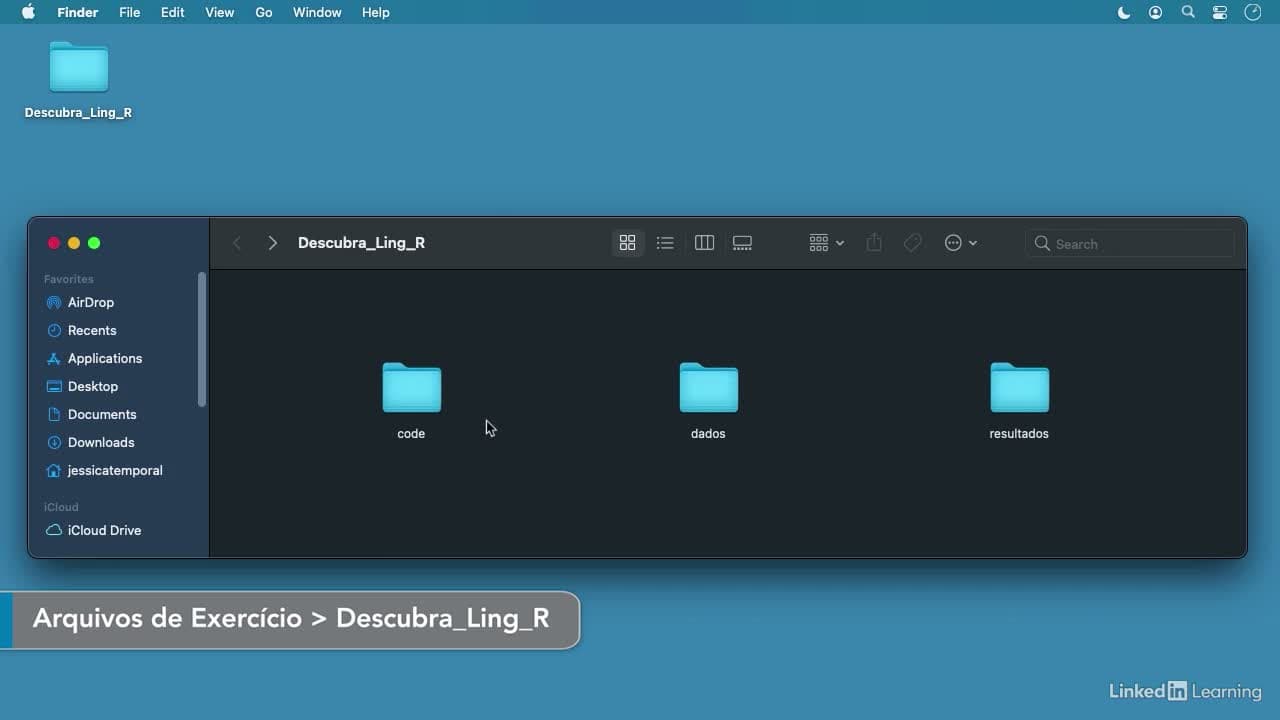
Task: Click the Share toolbar icon
Action: tap(874, 243)
